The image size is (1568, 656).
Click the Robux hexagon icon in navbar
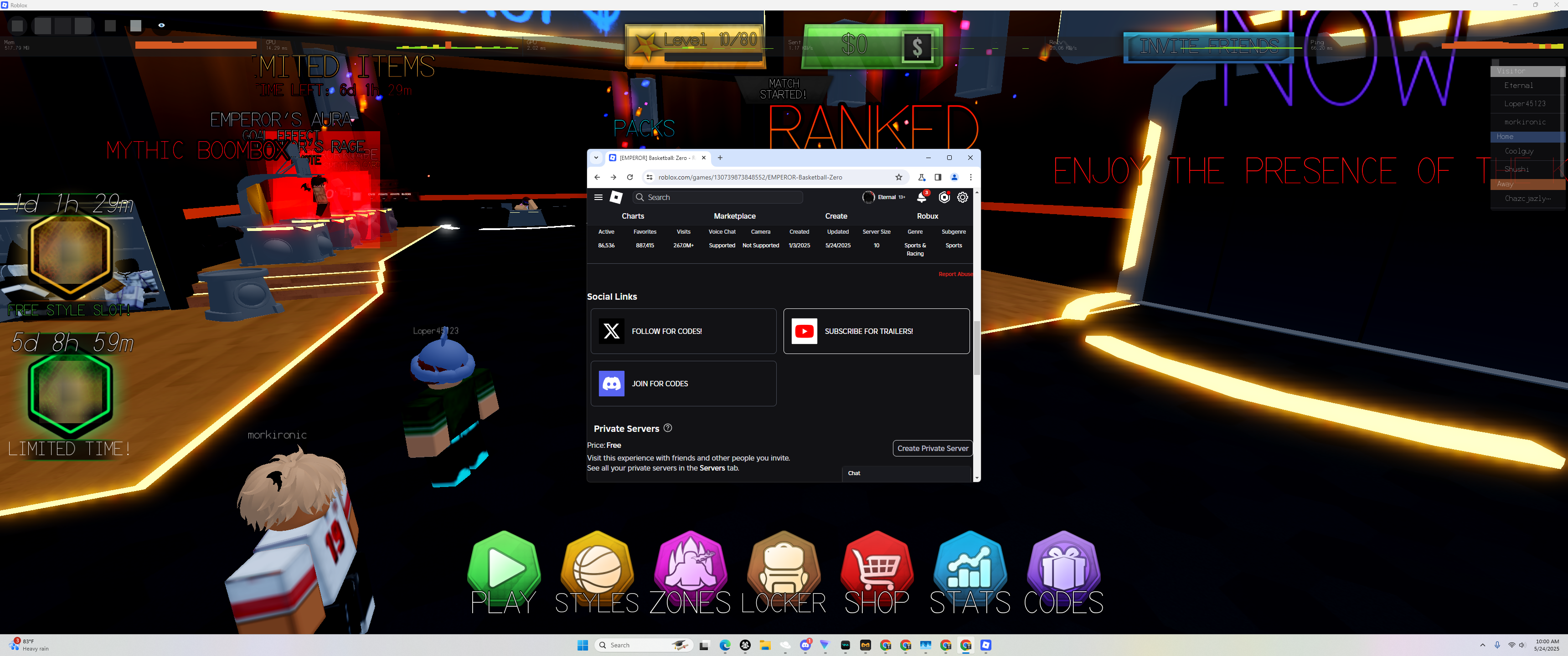pyautogui.click(x=944, y=197)
